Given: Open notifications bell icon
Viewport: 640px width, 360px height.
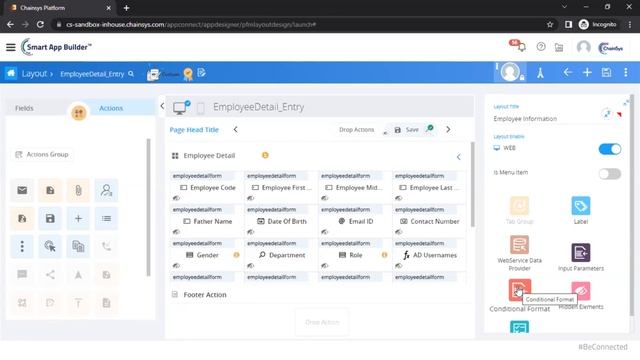Looking at the screenshot, I should [521, 47].
